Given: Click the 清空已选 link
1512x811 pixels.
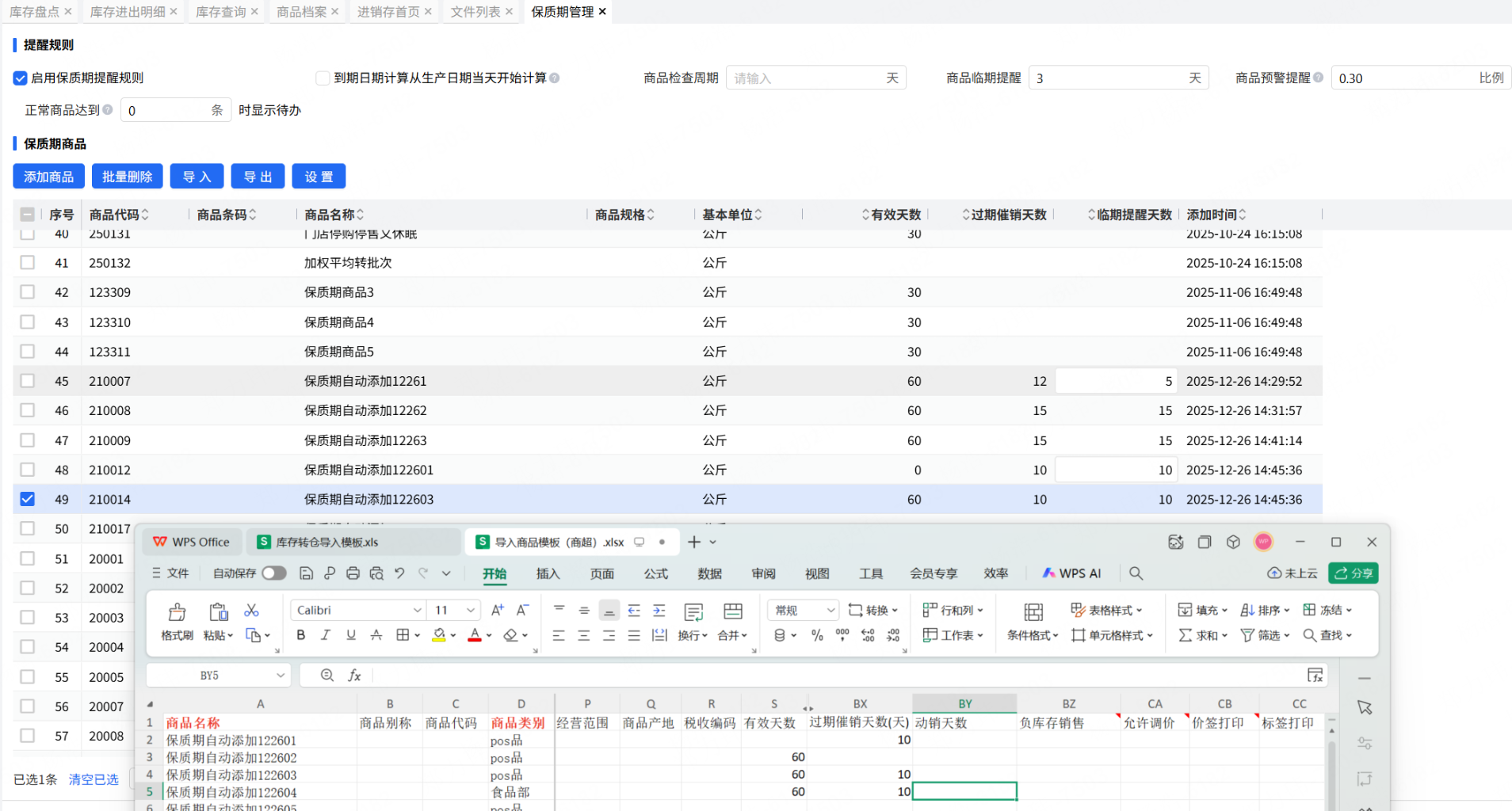Looking at the screenshot, I should click(94, 779).
